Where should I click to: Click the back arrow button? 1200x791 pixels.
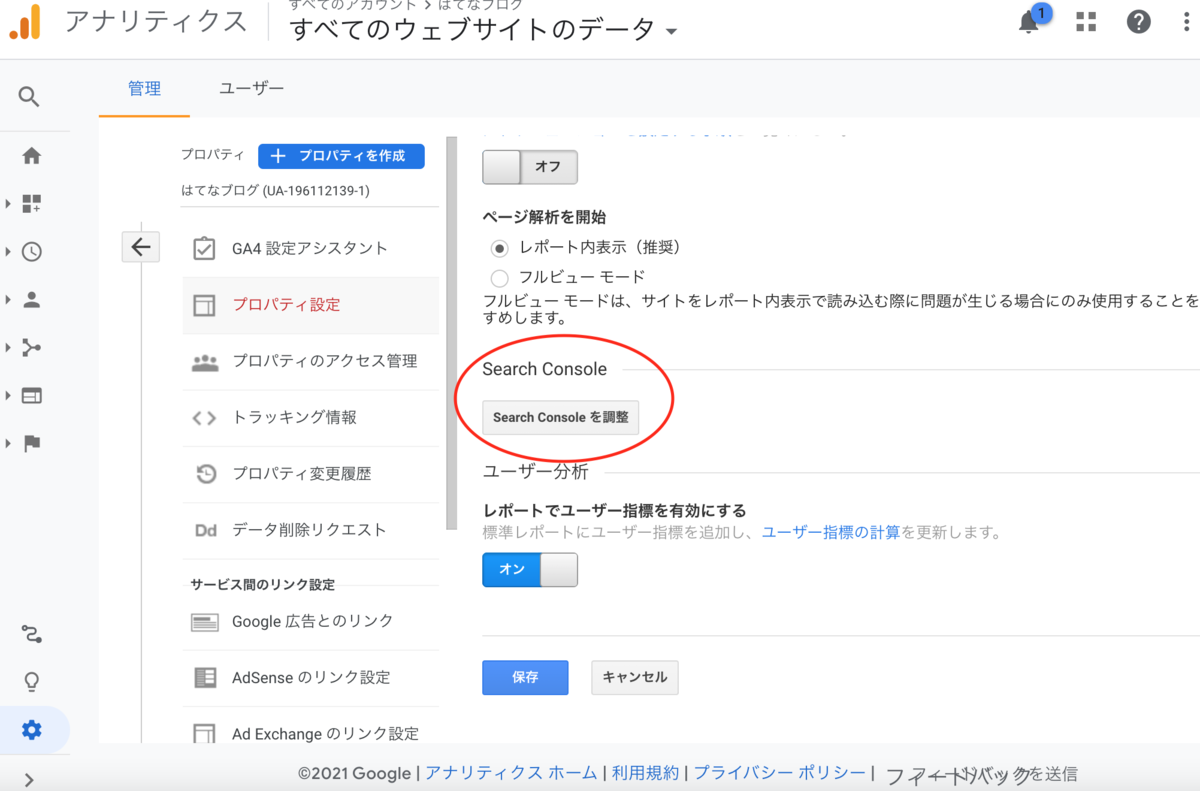(x=140, y=247)
